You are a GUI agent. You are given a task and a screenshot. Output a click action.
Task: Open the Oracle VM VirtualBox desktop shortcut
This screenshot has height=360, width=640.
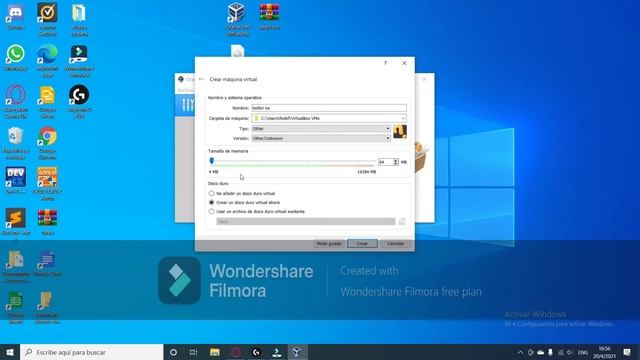tap(238, 19)
